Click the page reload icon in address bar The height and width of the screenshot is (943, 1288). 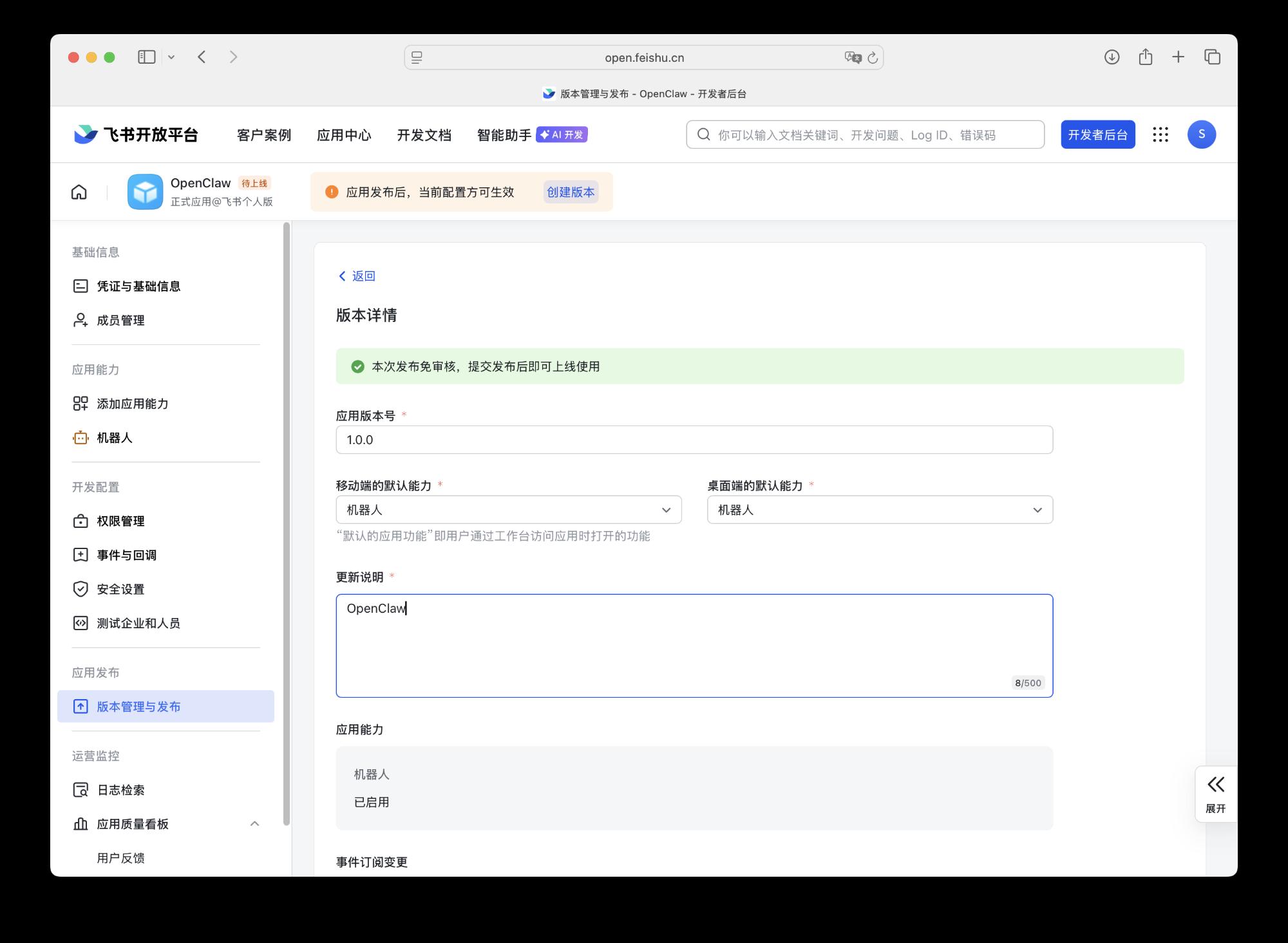pos(873,58)
